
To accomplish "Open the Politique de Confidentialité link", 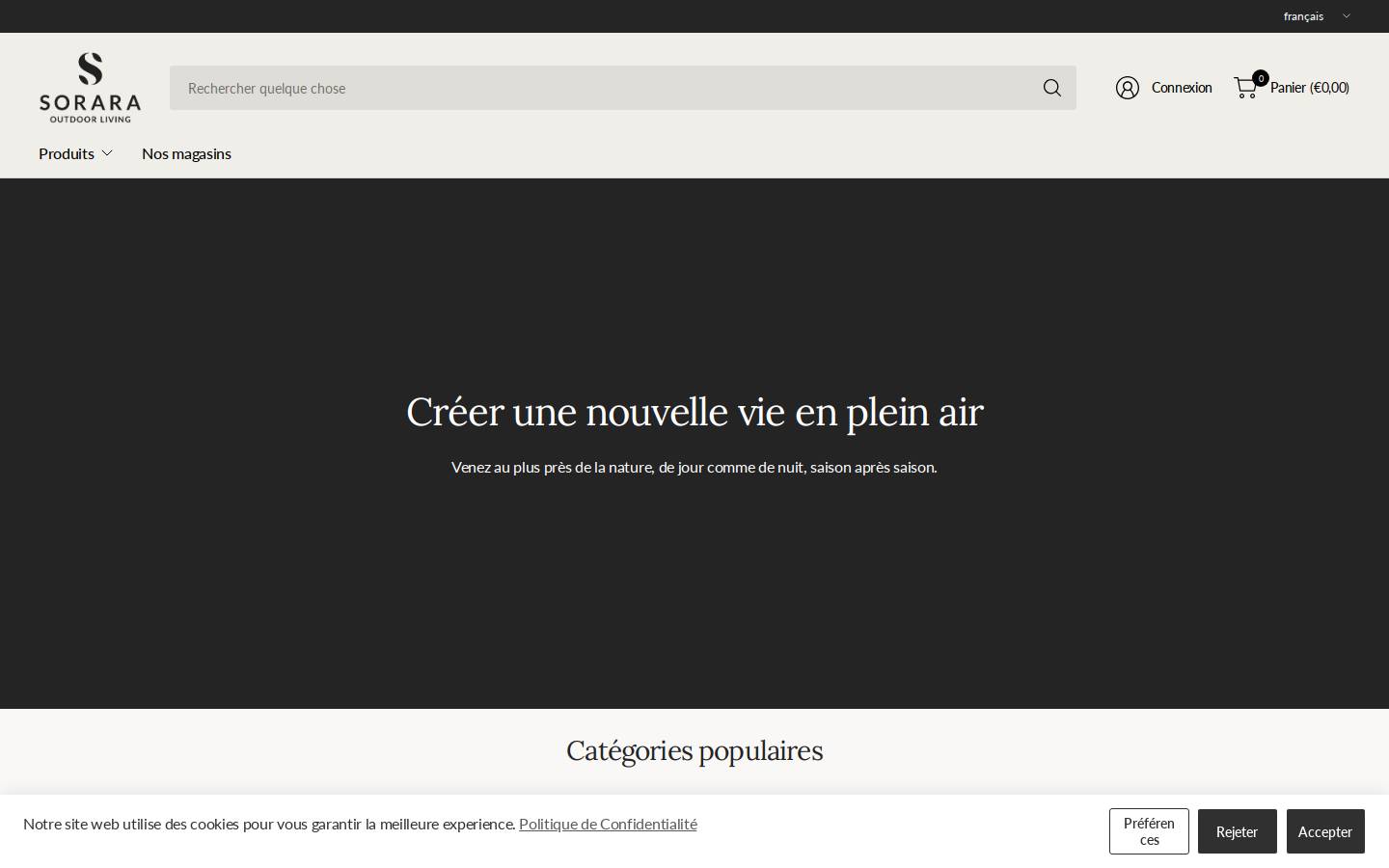I will point(608,824).
